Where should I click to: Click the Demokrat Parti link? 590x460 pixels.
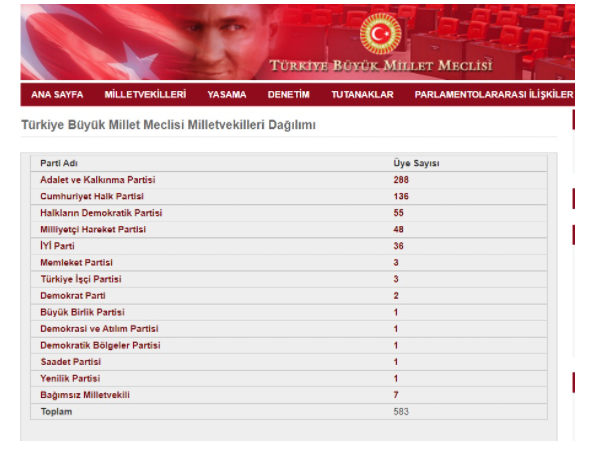pyautogui.click(x=73, y=296)
